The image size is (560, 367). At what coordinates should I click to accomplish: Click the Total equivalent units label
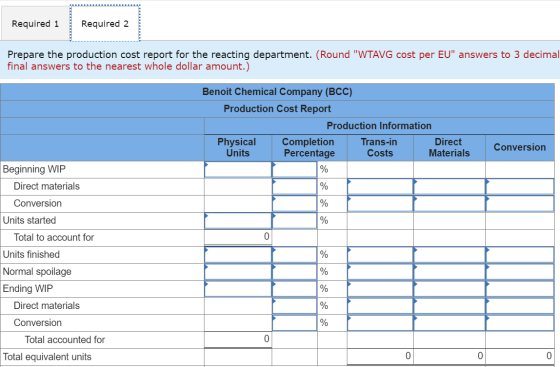tap(47, 357)
